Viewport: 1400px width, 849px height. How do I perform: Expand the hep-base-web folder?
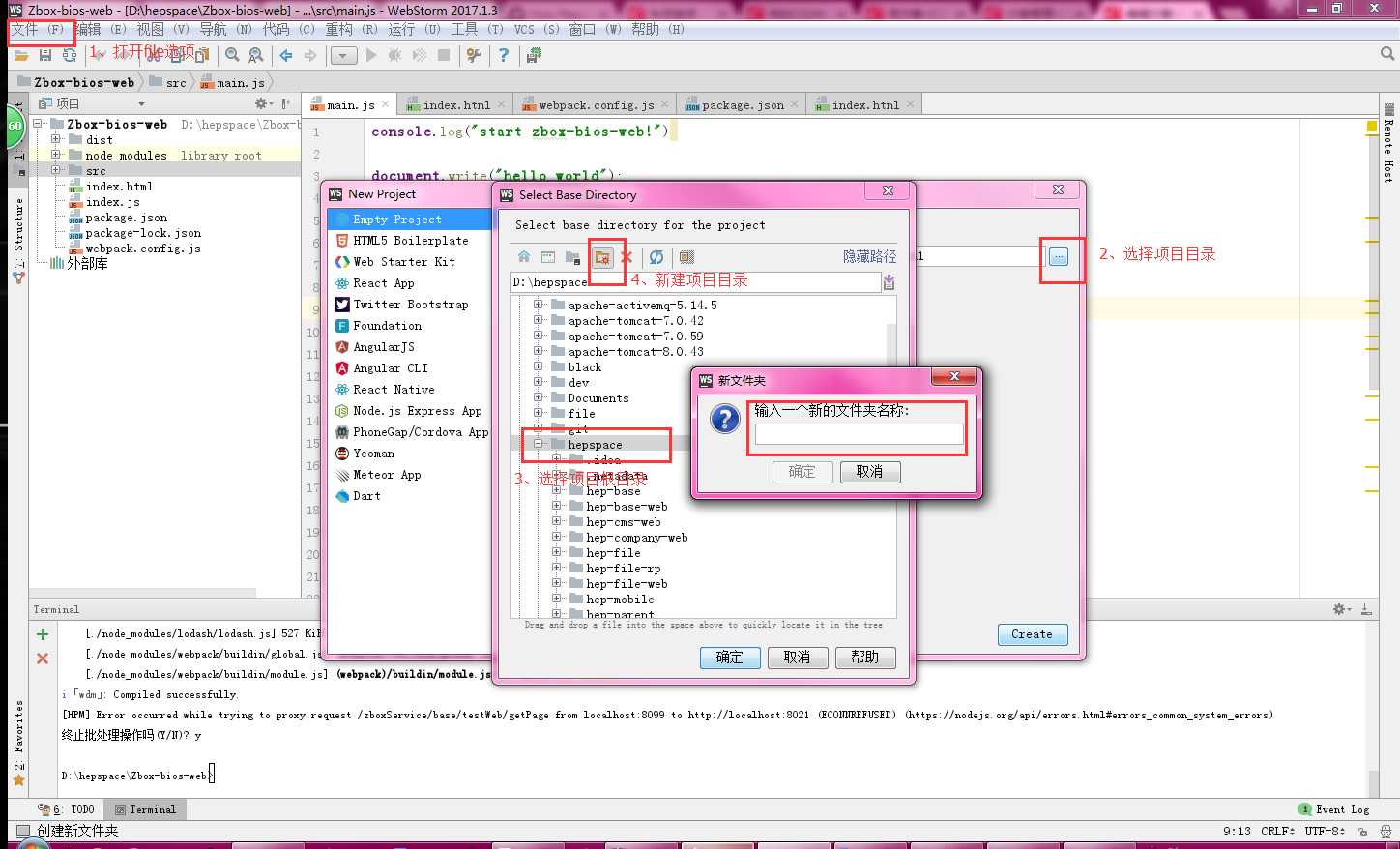pyautogui.click(x=557, y=506)
